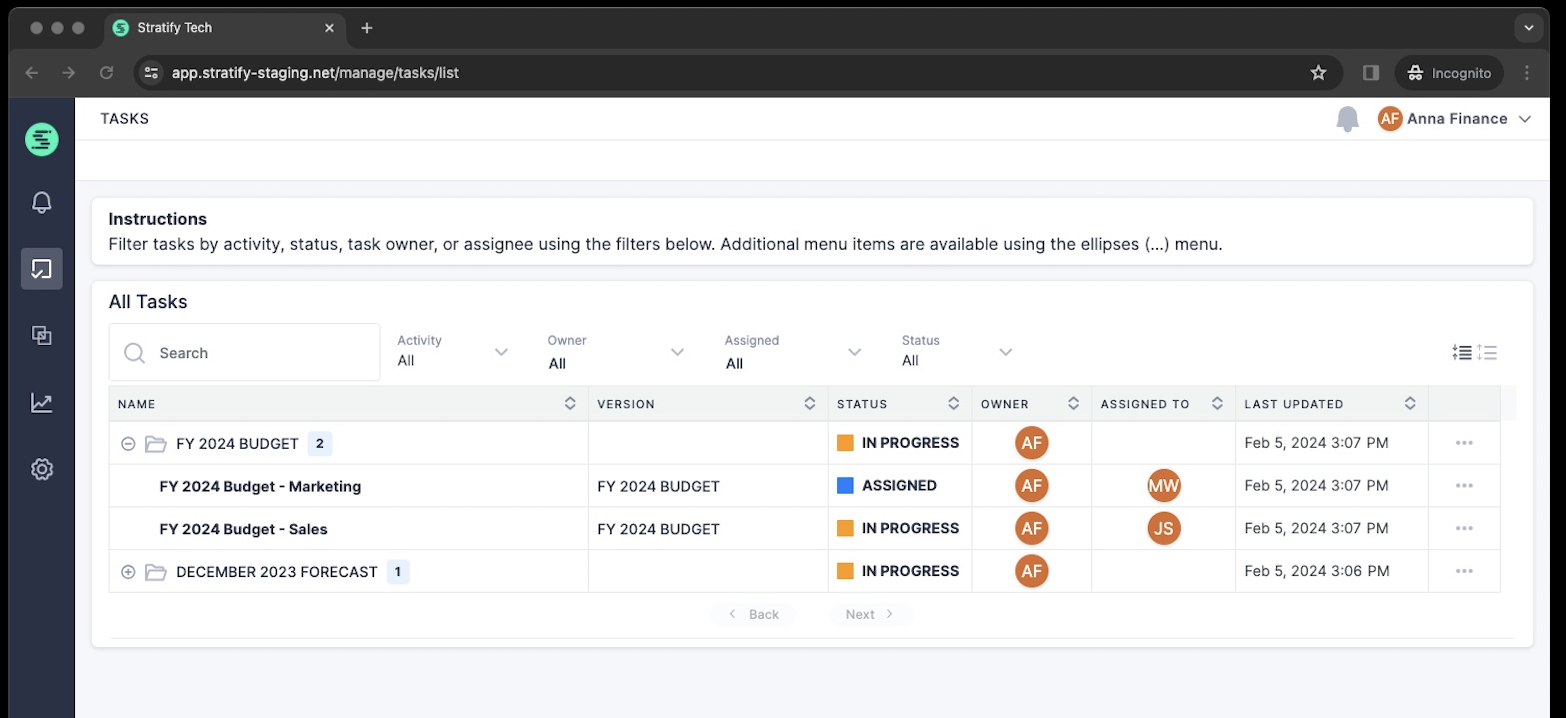Click inside the Search tasks field
This screenshot has height=718, width=1566.
coord(244,352)
